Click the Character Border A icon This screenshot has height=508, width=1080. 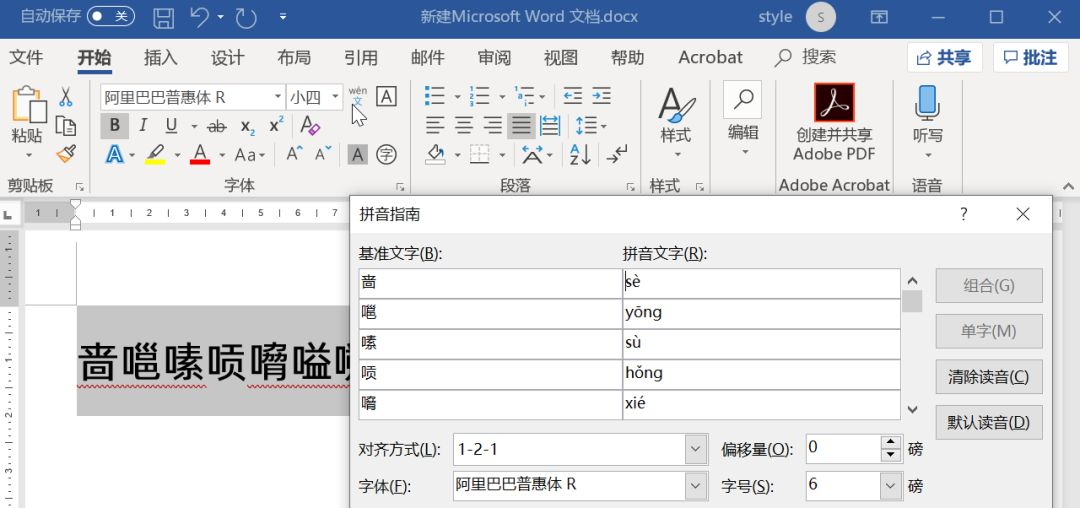(386, 97)
